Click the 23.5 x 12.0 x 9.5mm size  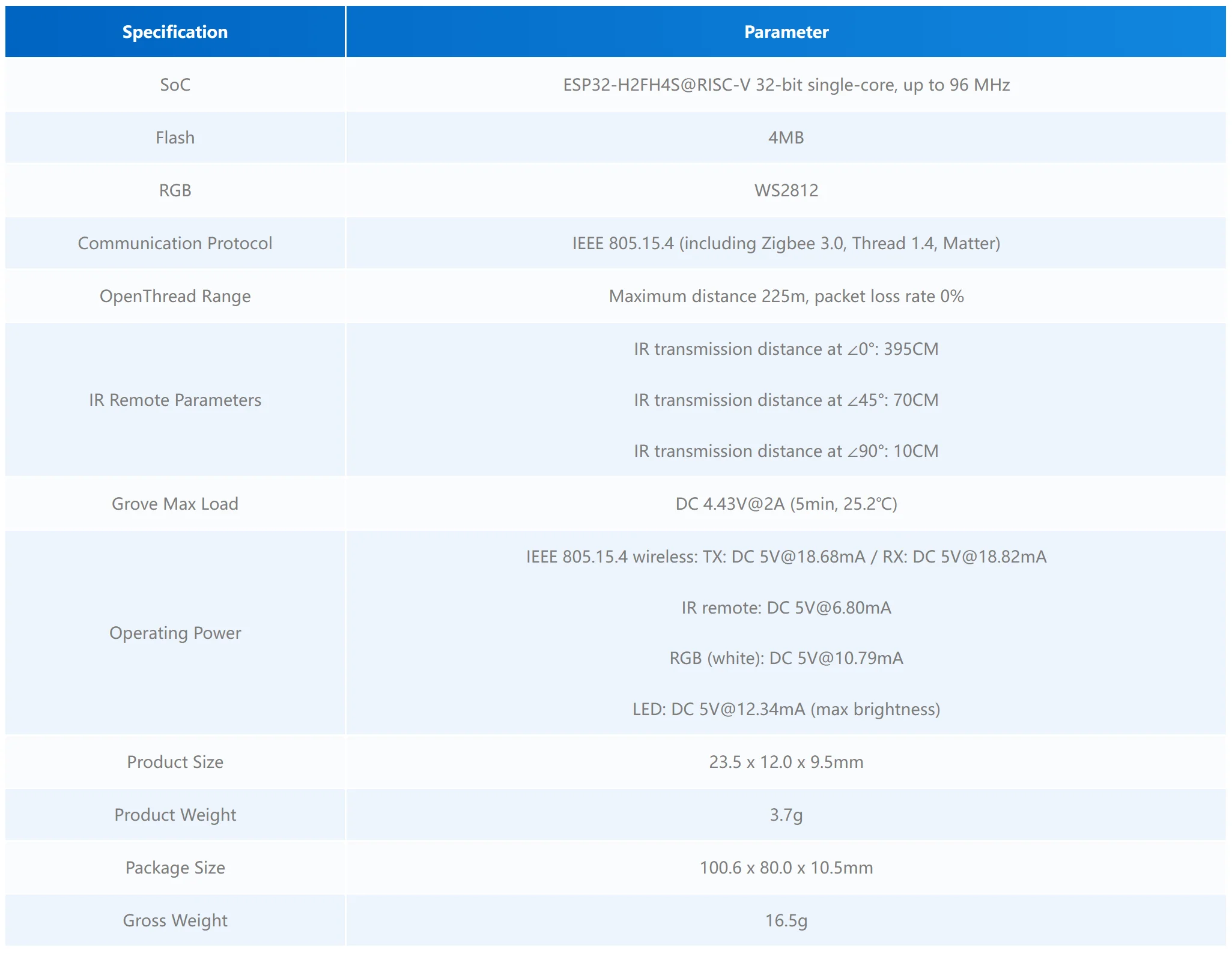tap(786, 762)
